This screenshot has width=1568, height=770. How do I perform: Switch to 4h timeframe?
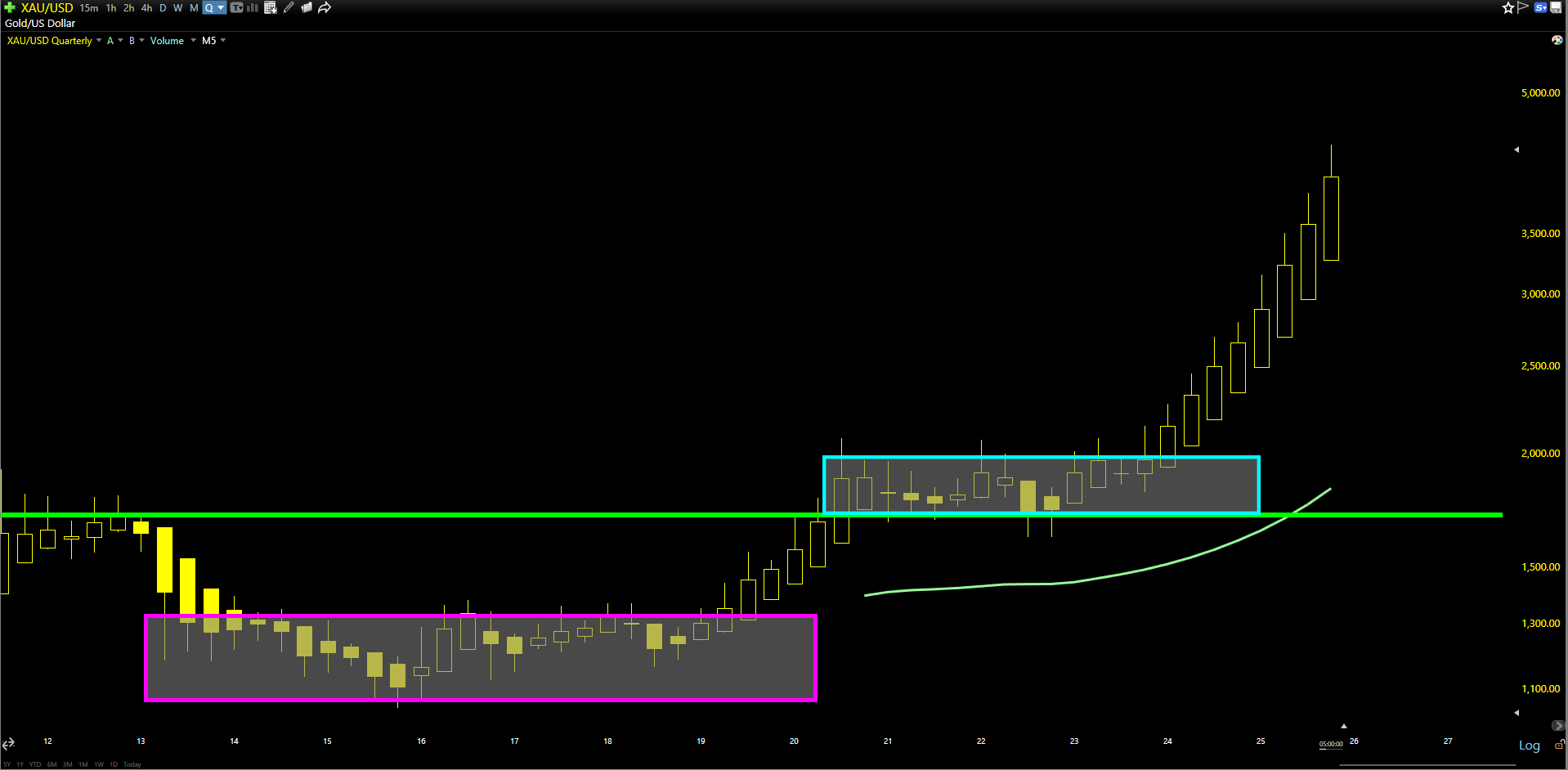147,8
